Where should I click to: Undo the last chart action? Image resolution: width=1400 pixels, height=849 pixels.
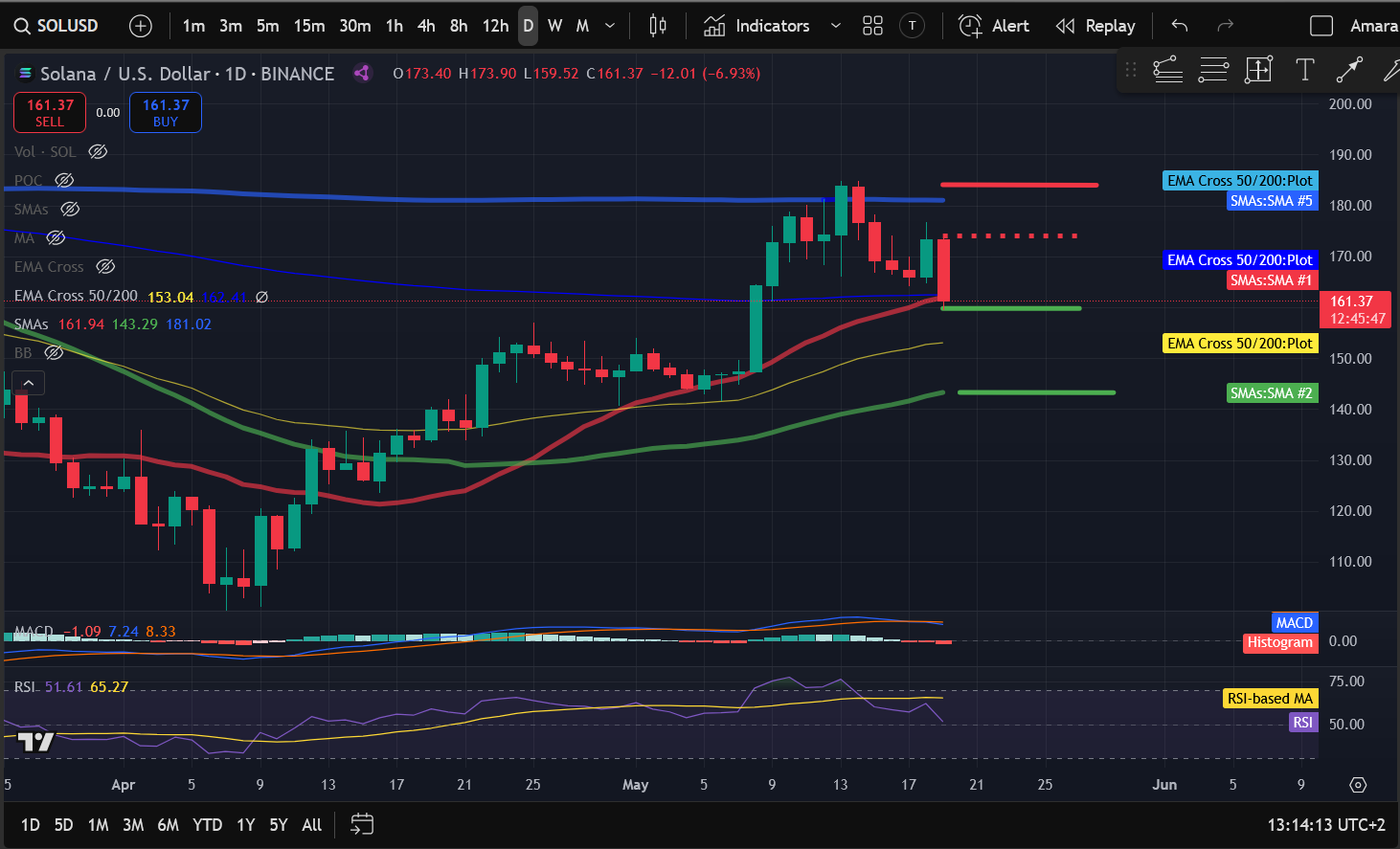point(1180,26)
